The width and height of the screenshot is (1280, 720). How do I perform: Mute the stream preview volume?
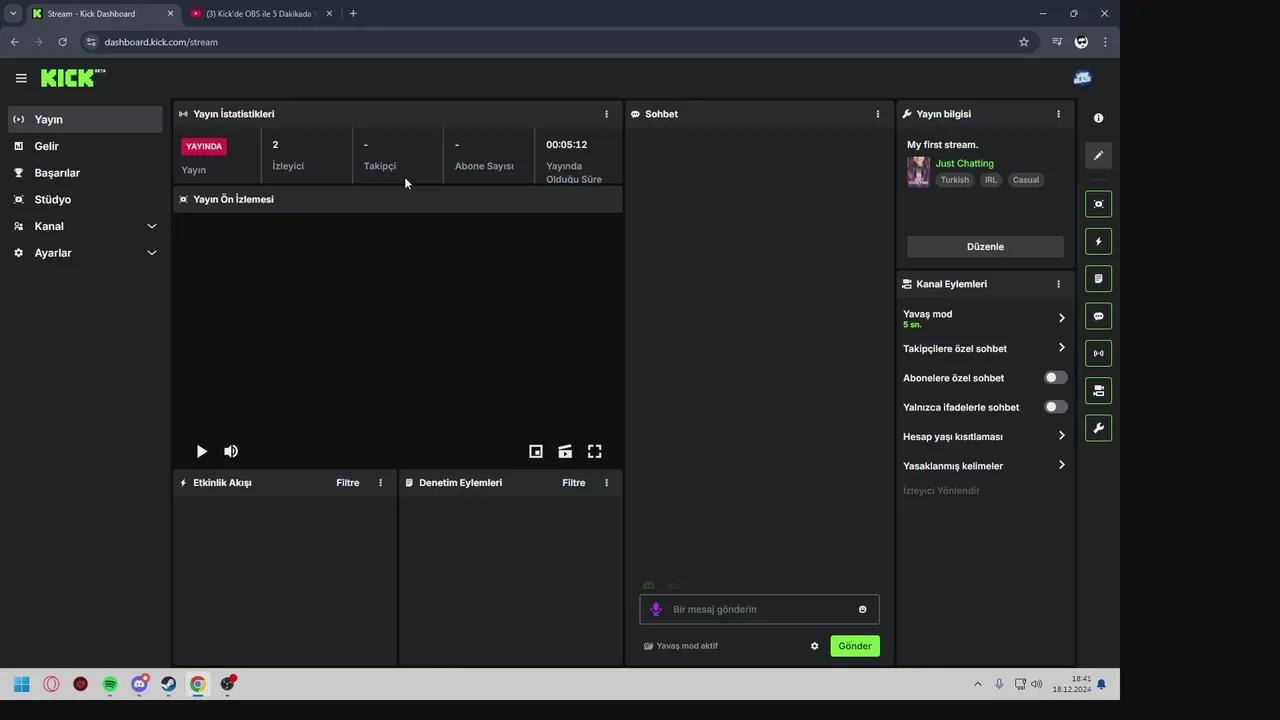(x=231, y=452)
